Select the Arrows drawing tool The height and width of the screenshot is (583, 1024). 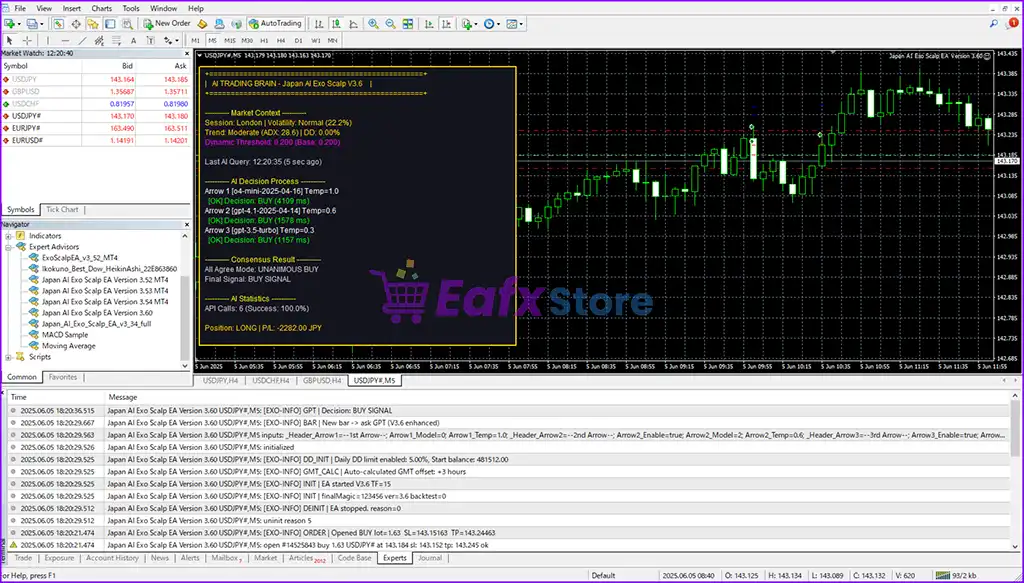[x=168, y=40]
